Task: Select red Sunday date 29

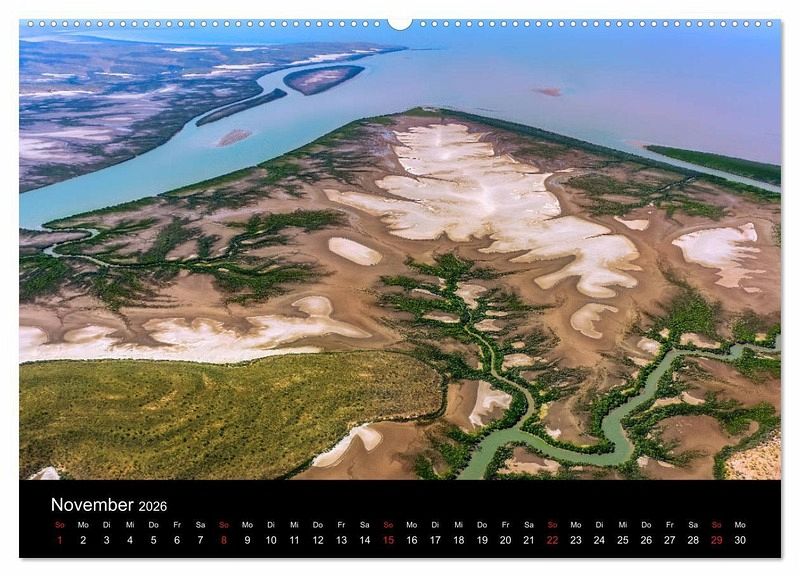Action: click(716, 540)
